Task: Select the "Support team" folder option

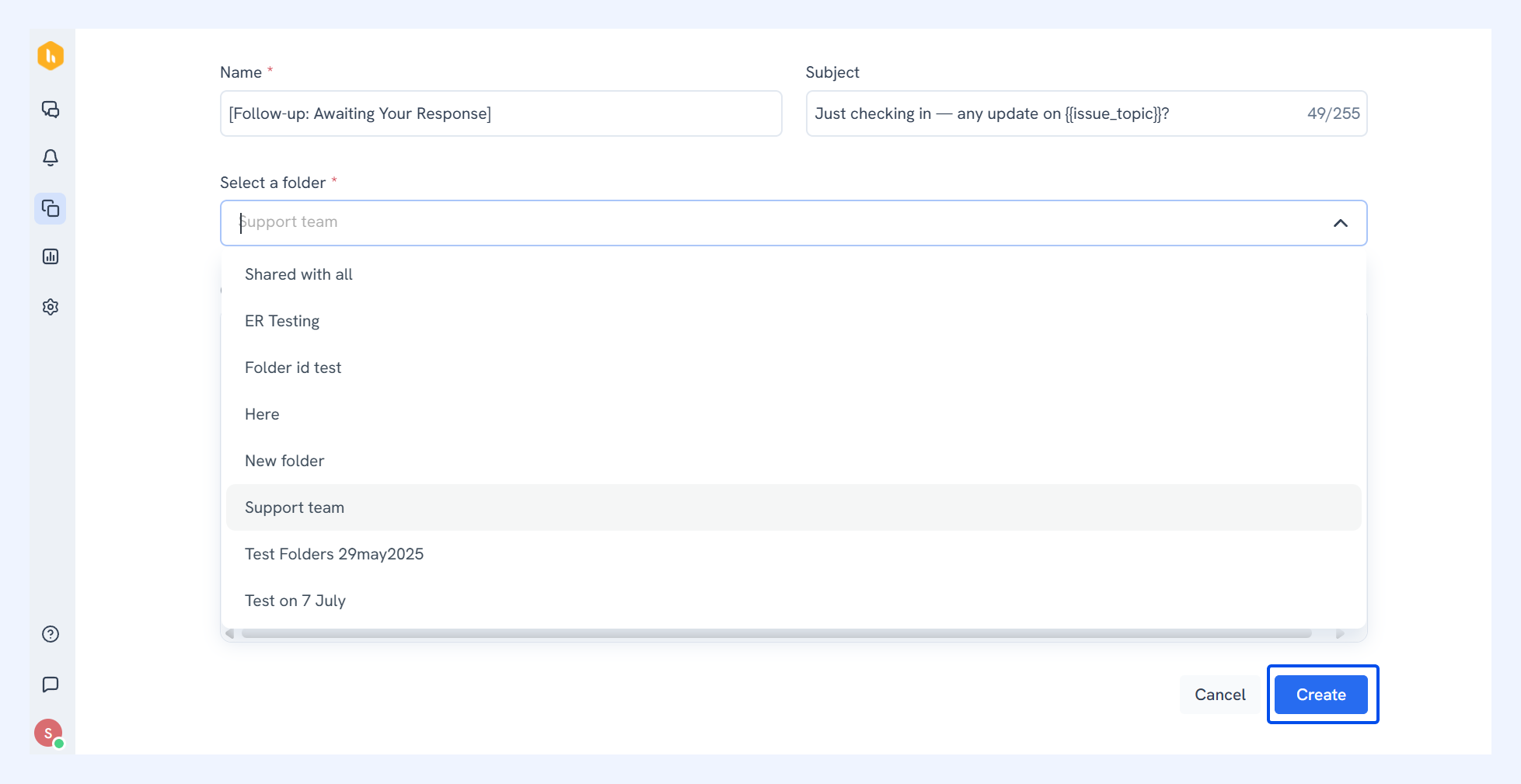Action: pos(793,507)
